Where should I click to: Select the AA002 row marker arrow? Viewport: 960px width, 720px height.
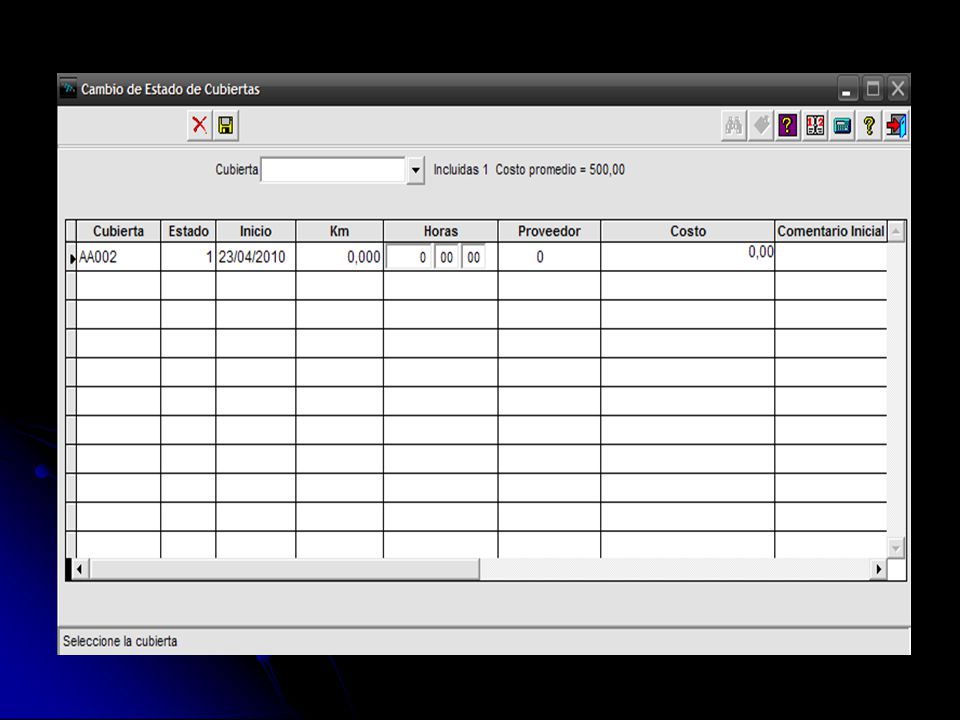[x=72, y=258]
